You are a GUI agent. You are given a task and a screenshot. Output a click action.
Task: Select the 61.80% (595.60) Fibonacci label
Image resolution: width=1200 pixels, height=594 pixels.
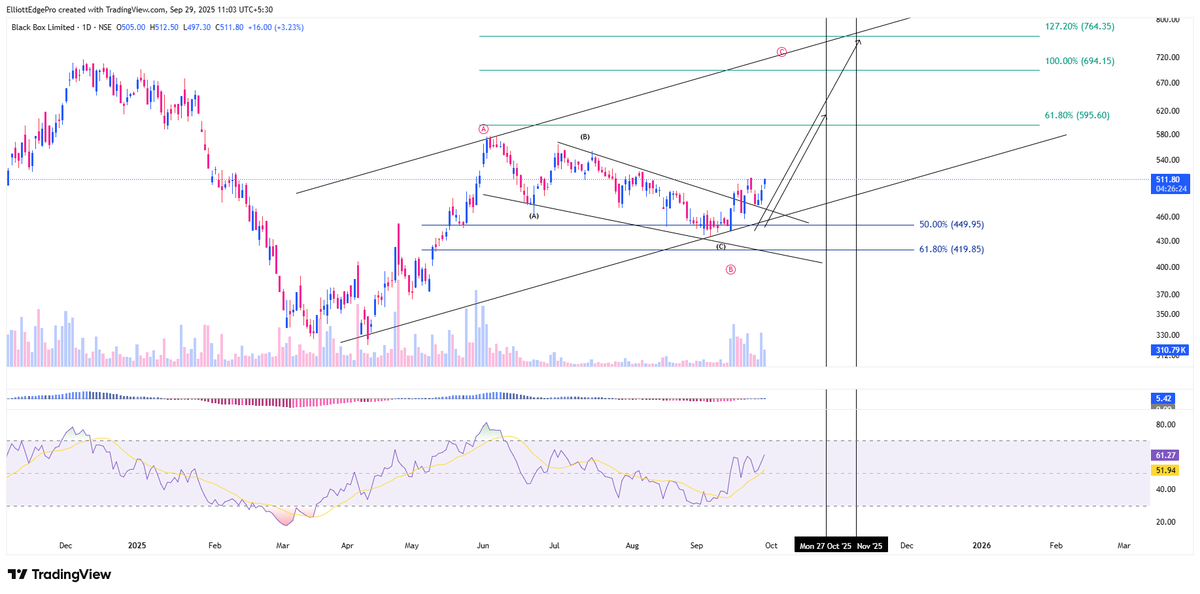[x=1077, y=115]
